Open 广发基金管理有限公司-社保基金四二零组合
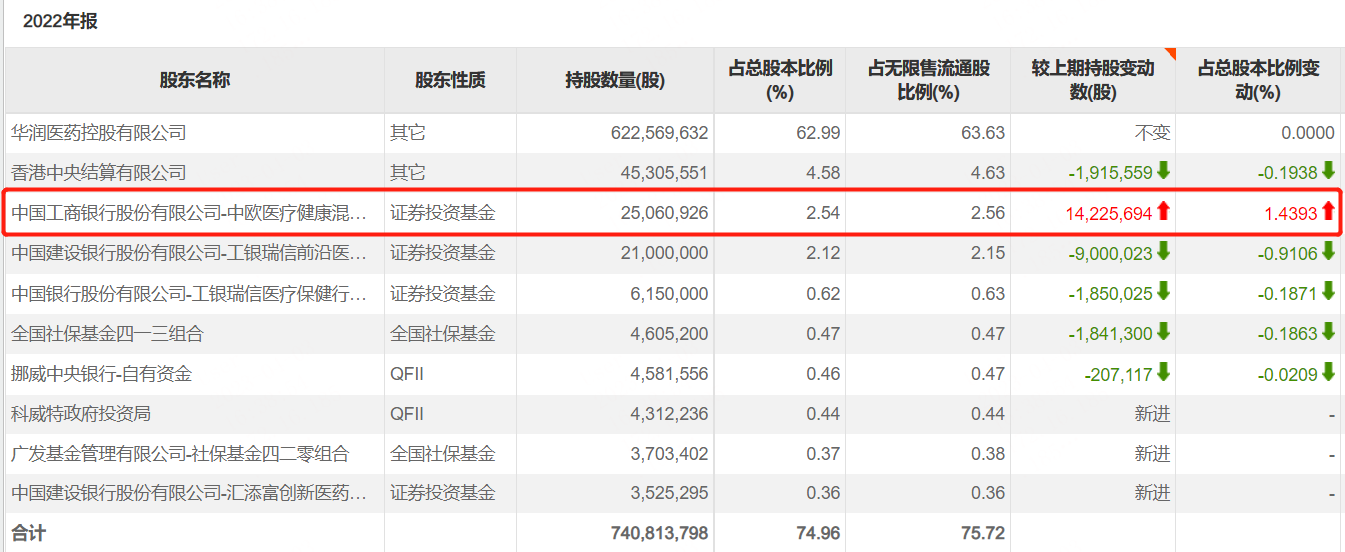This screenshot has height=552, width=1345. (x=180, y=453)
